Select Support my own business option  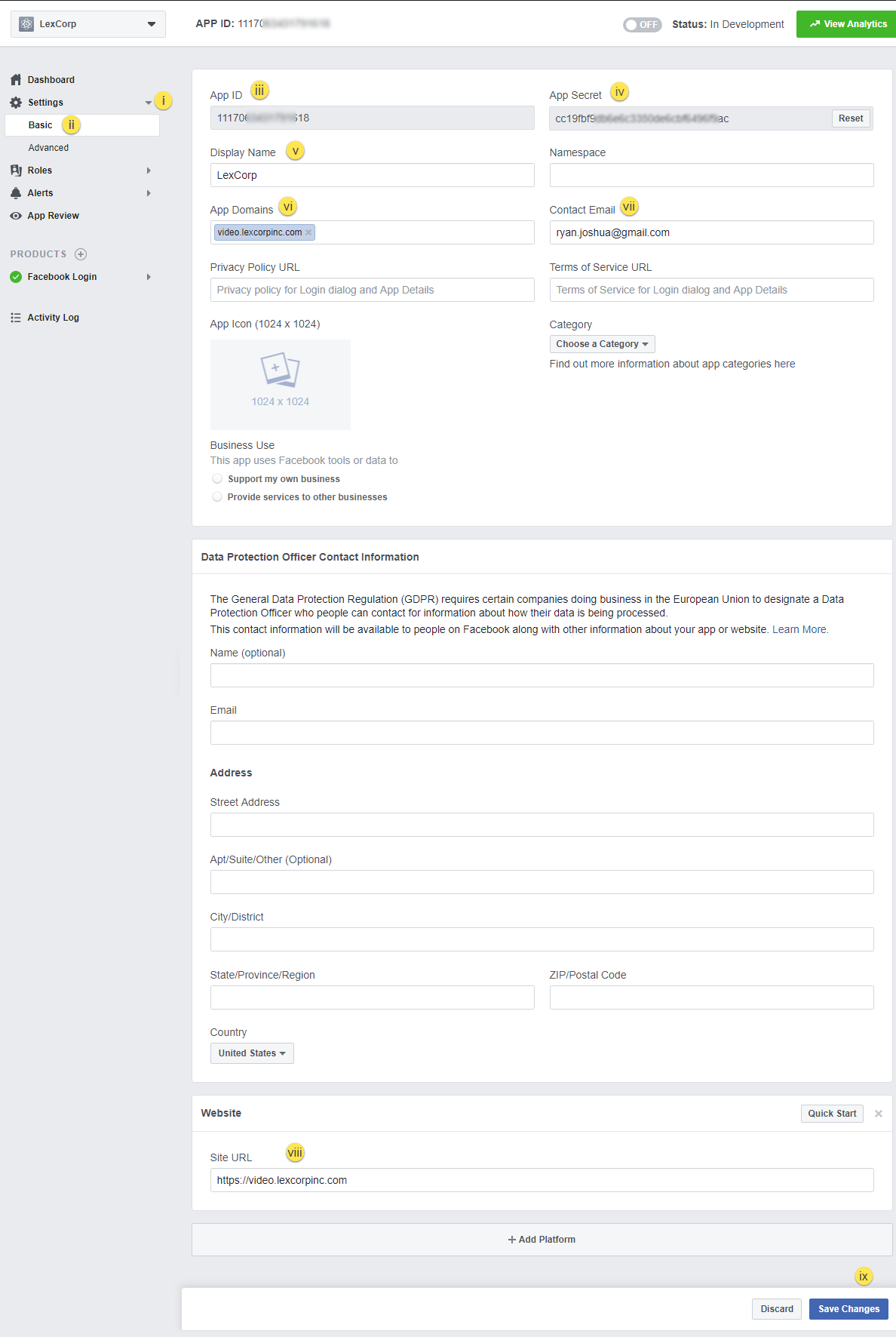coord(217,479)
